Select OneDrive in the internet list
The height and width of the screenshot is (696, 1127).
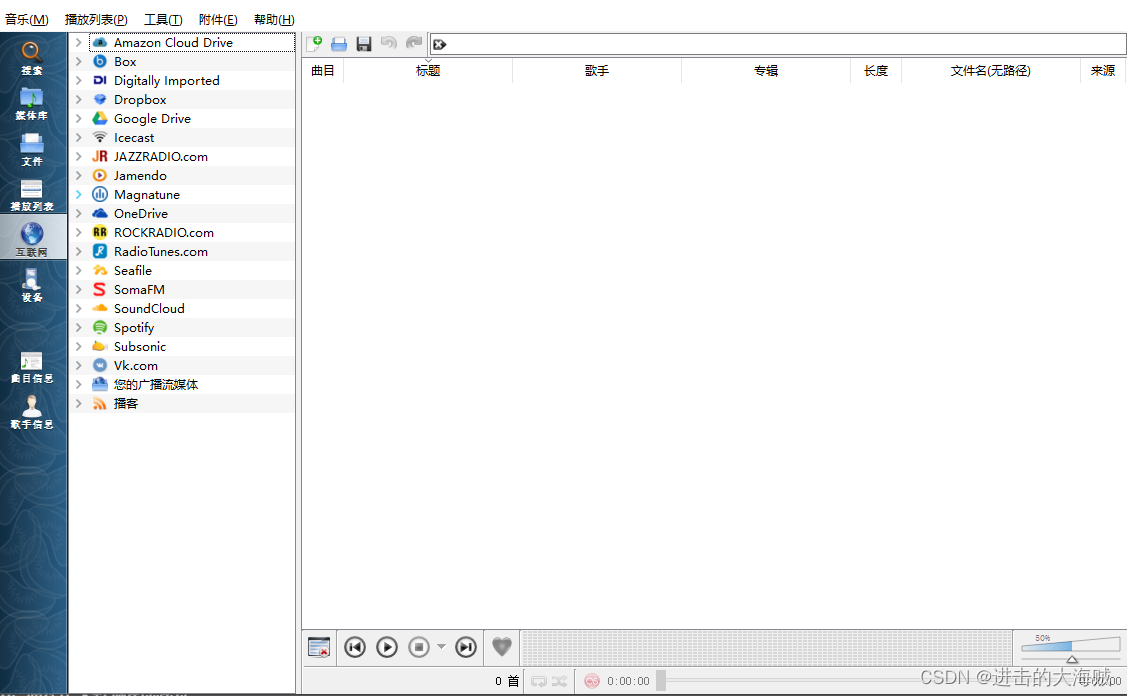coord(141,214)
